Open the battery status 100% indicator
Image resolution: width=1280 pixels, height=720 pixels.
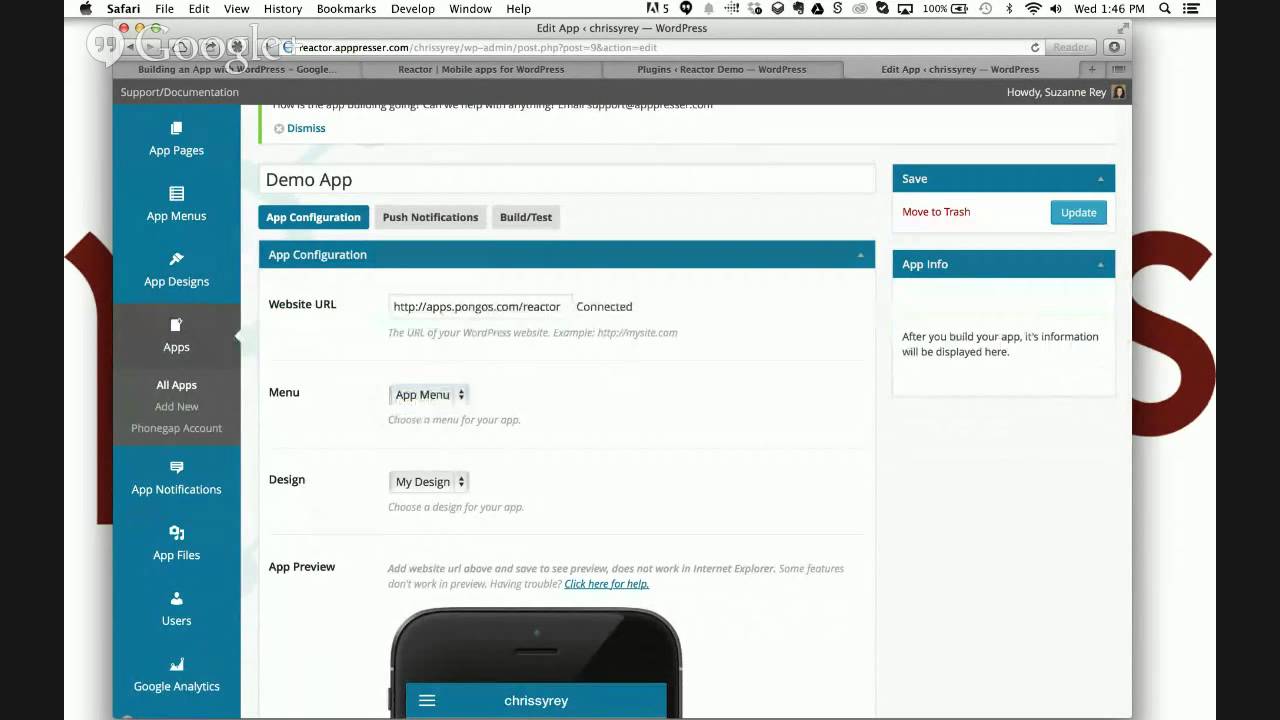pos(947,9)
